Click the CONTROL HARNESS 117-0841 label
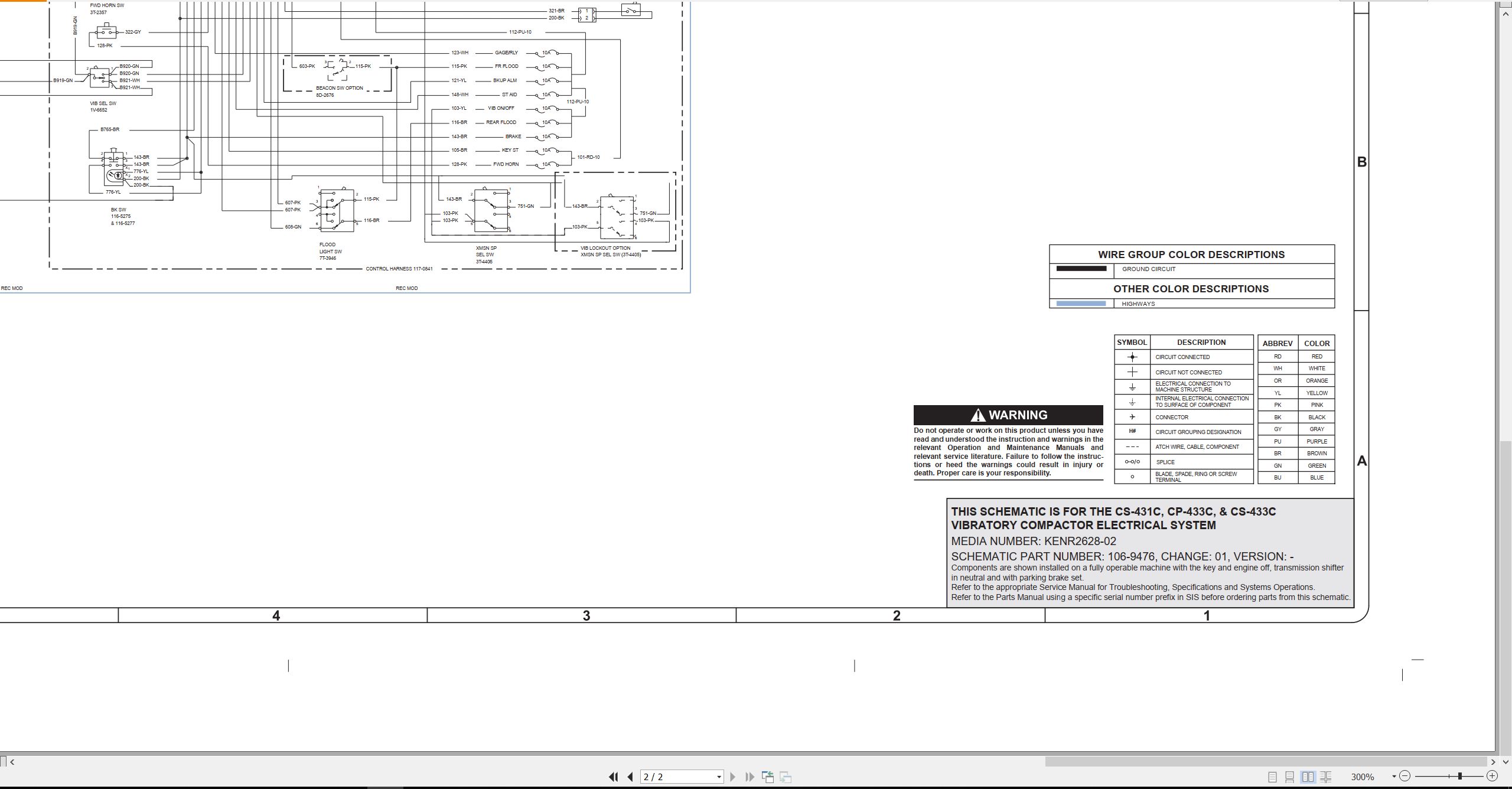Viewport: 1512px width, 789px height. pyautogui.click(x=399, y=269)
